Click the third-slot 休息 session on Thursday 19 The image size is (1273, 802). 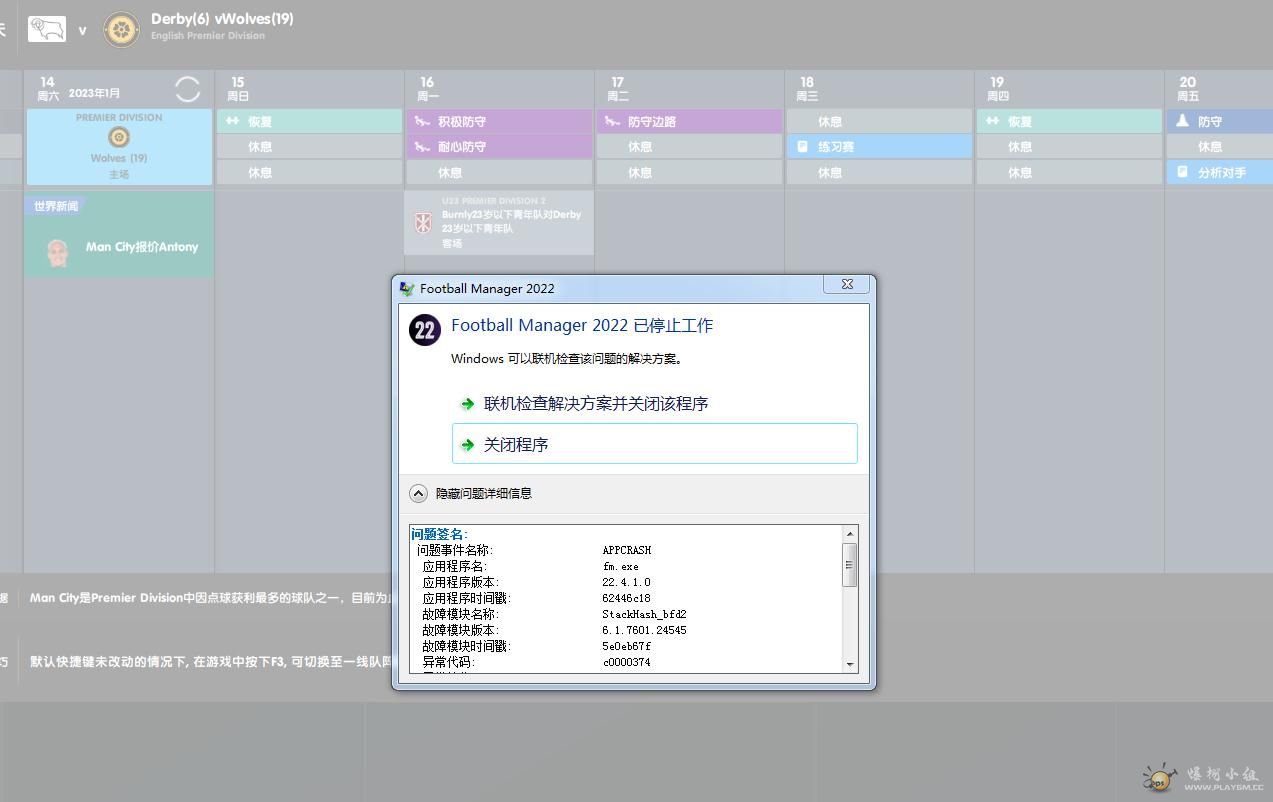coord(1070,172)
